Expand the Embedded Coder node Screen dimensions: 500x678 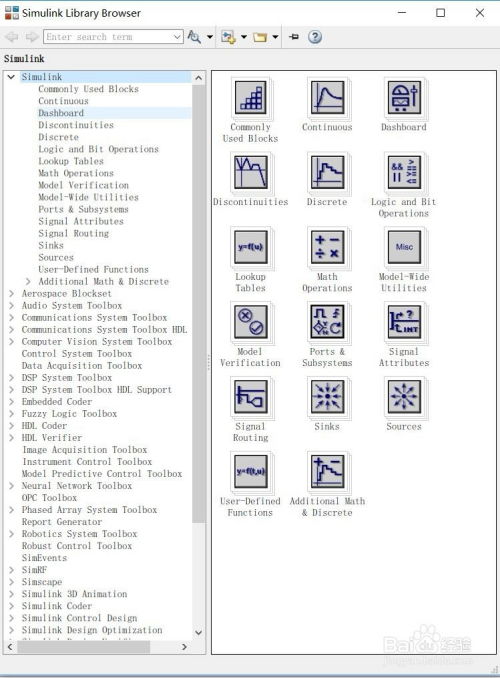click(x=12, y=402)
